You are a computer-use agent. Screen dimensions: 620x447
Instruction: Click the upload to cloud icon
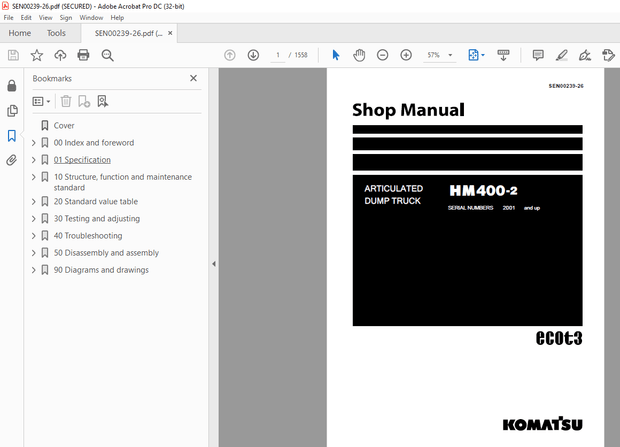[60, 55]
